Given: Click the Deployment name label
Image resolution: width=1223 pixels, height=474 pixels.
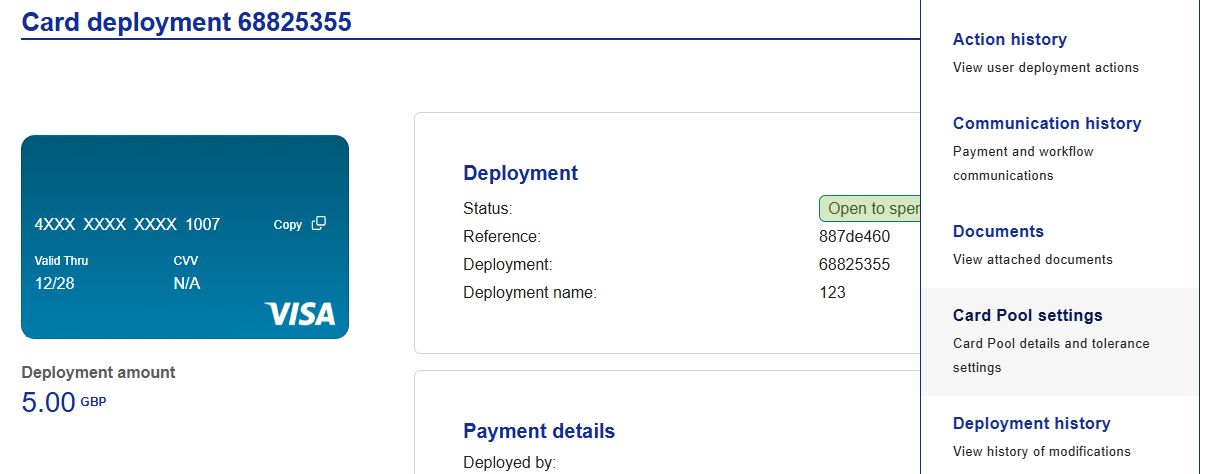Looking at the screenshot, I should click(x=530, y=293).
